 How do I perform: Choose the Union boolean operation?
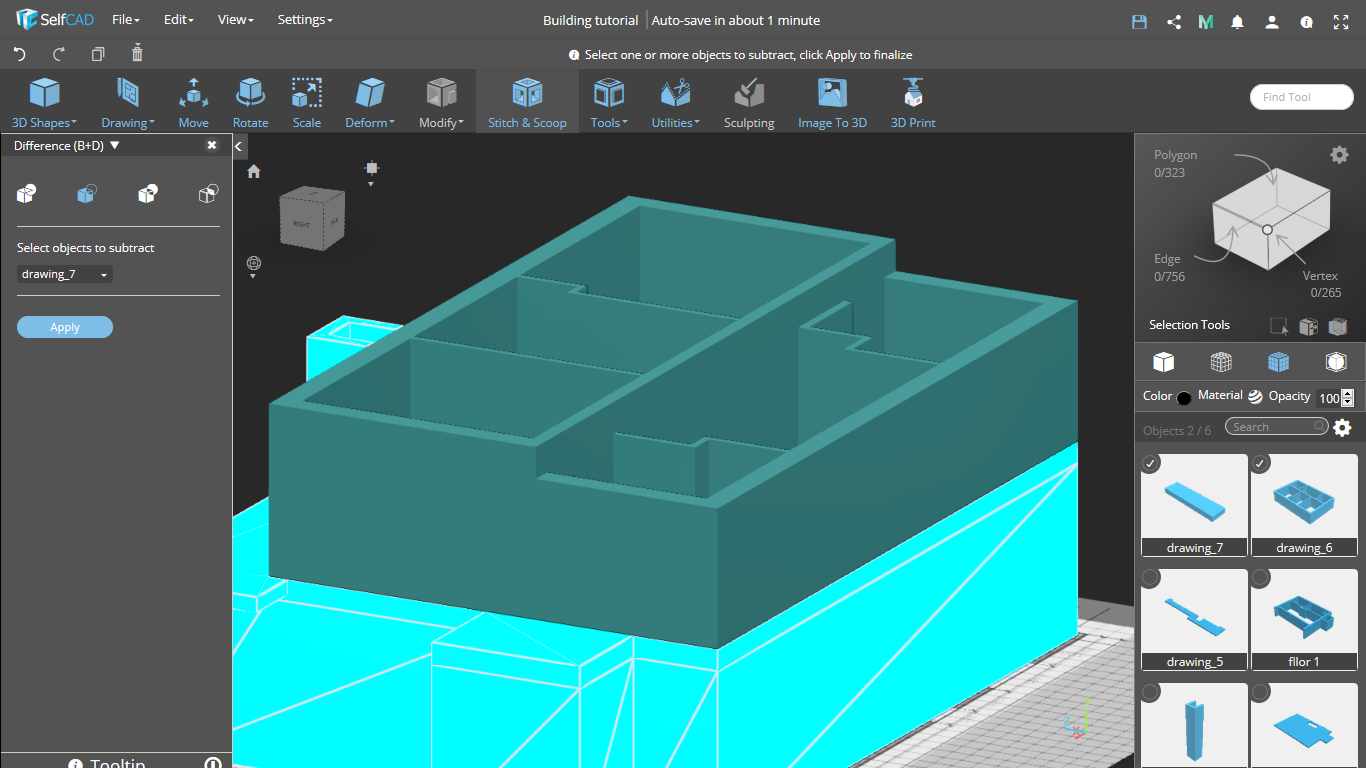27,194
